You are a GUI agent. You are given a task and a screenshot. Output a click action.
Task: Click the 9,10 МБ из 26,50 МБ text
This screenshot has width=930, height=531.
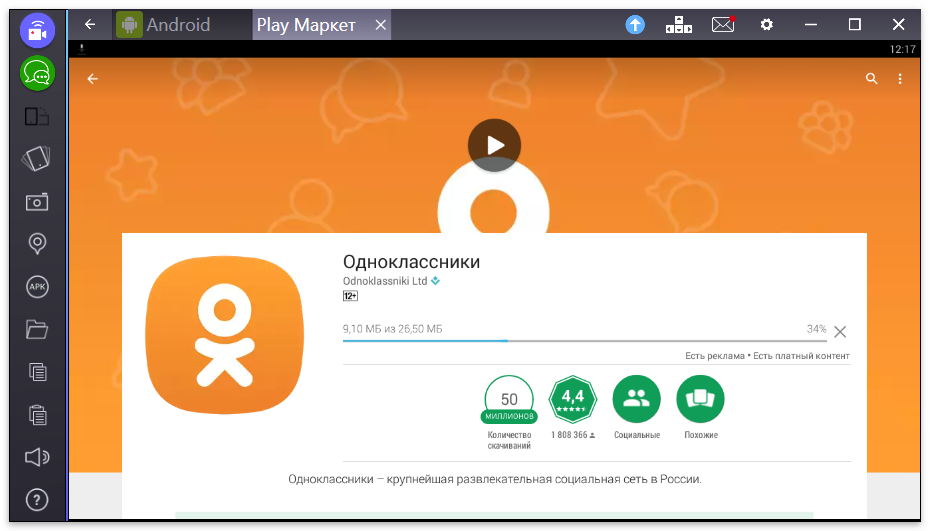pos(393,329)
